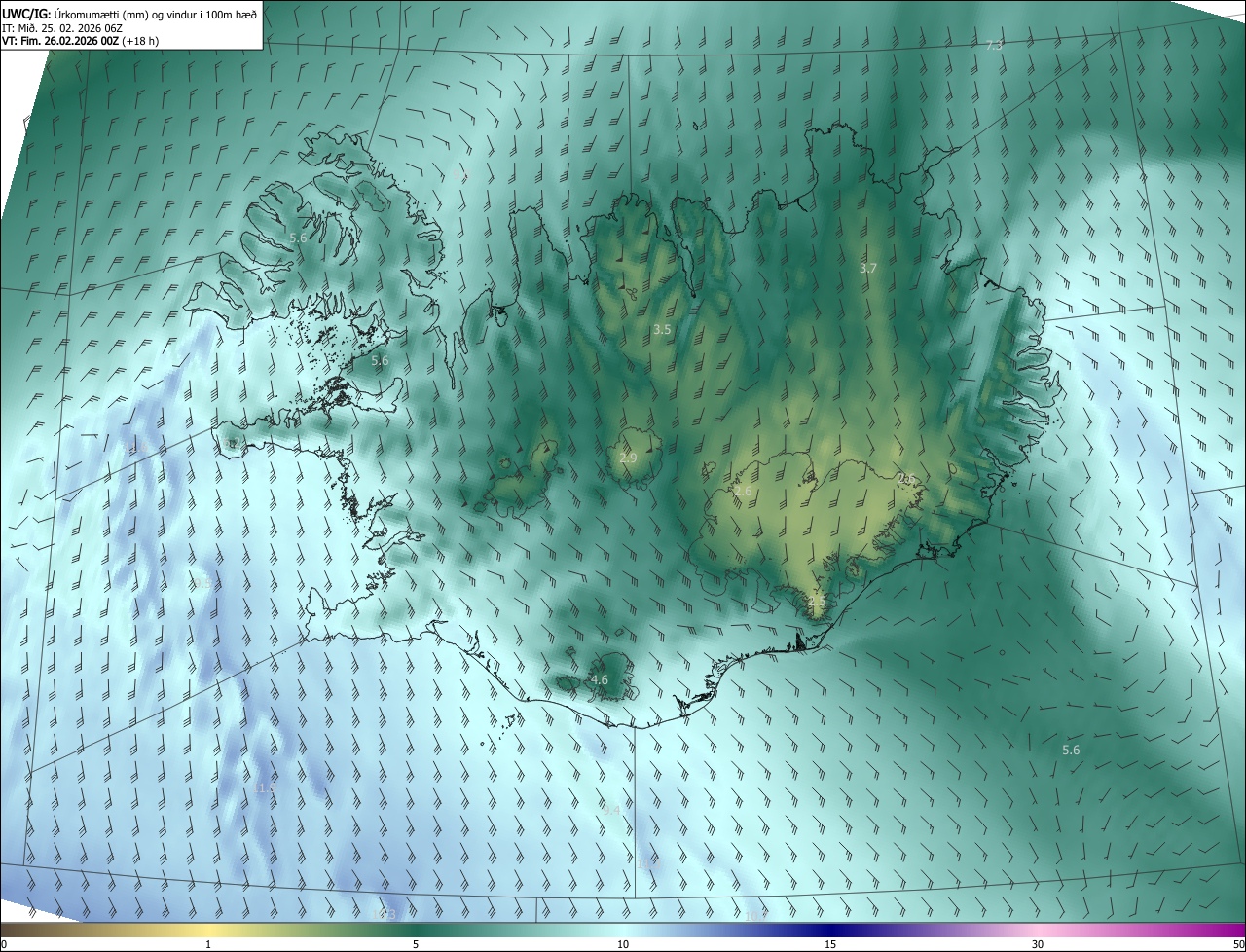Viewport: 1246px width, 952px height.
Task: Click the '10' tick label on the color scale
Action: tap(623, 944)
